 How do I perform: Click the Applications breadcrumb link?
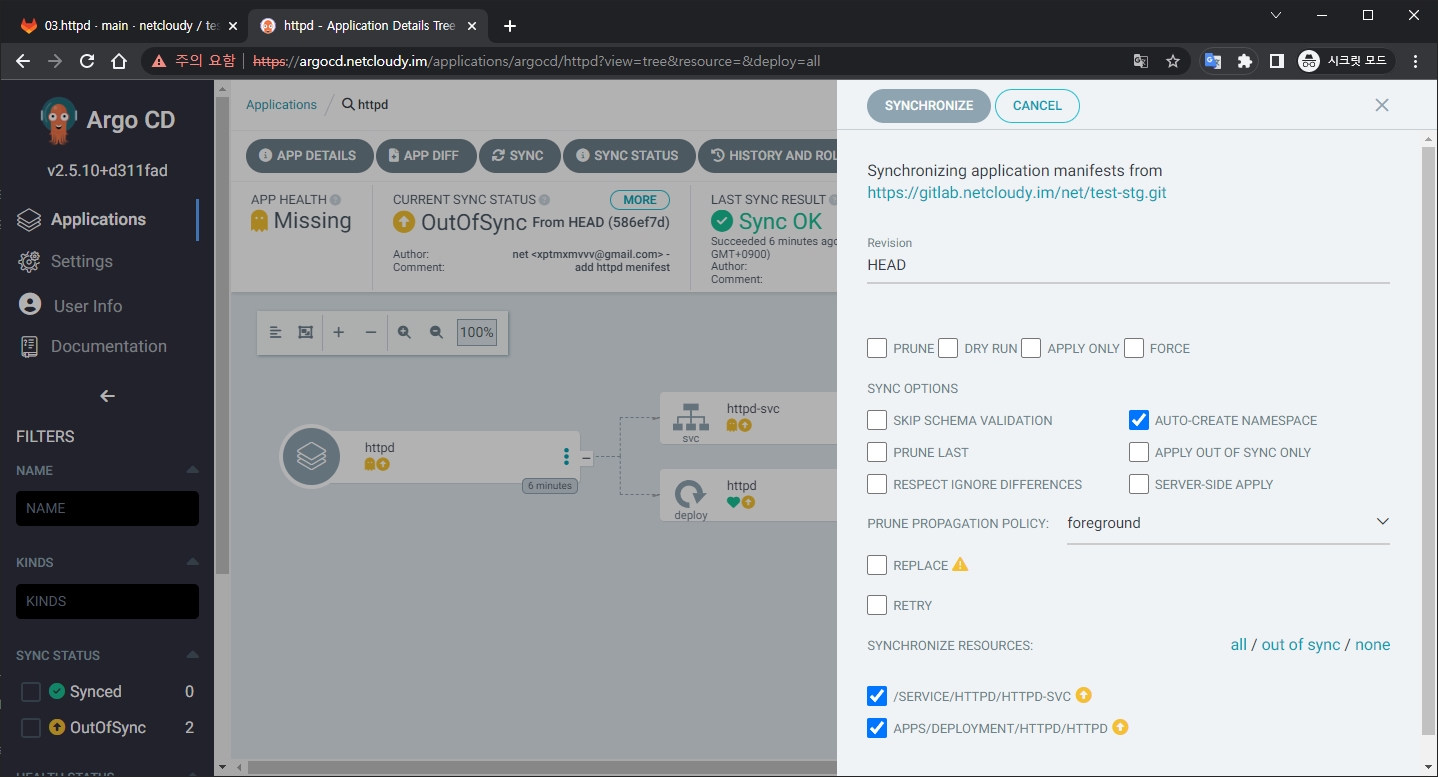[x=281, y=104]
